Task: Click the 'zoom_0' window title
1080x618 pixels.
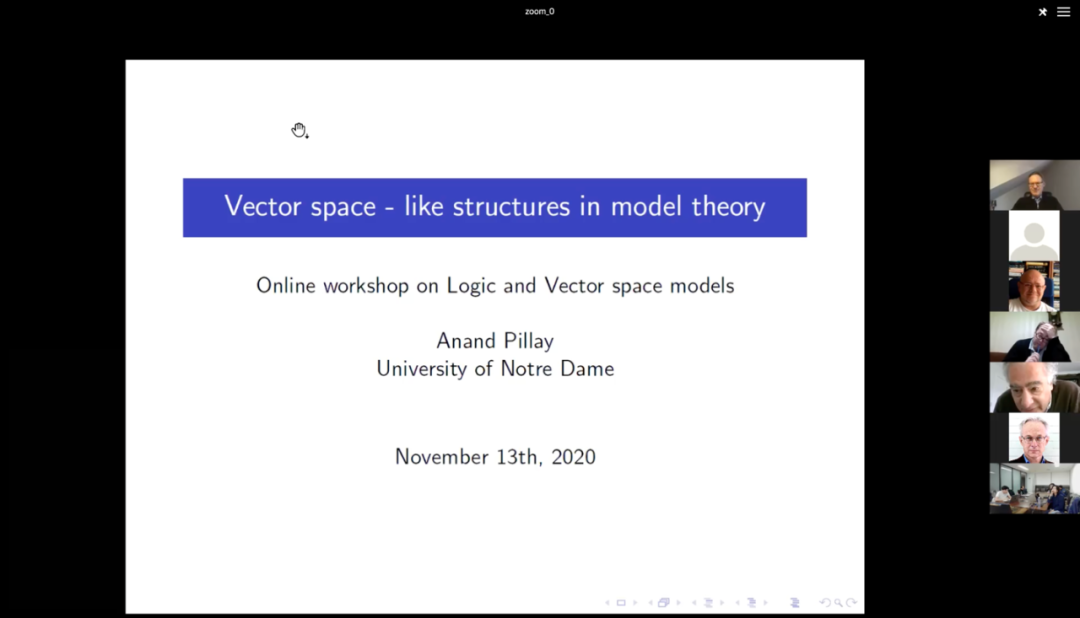Action: pyautogui.click(x=539, y=11)
